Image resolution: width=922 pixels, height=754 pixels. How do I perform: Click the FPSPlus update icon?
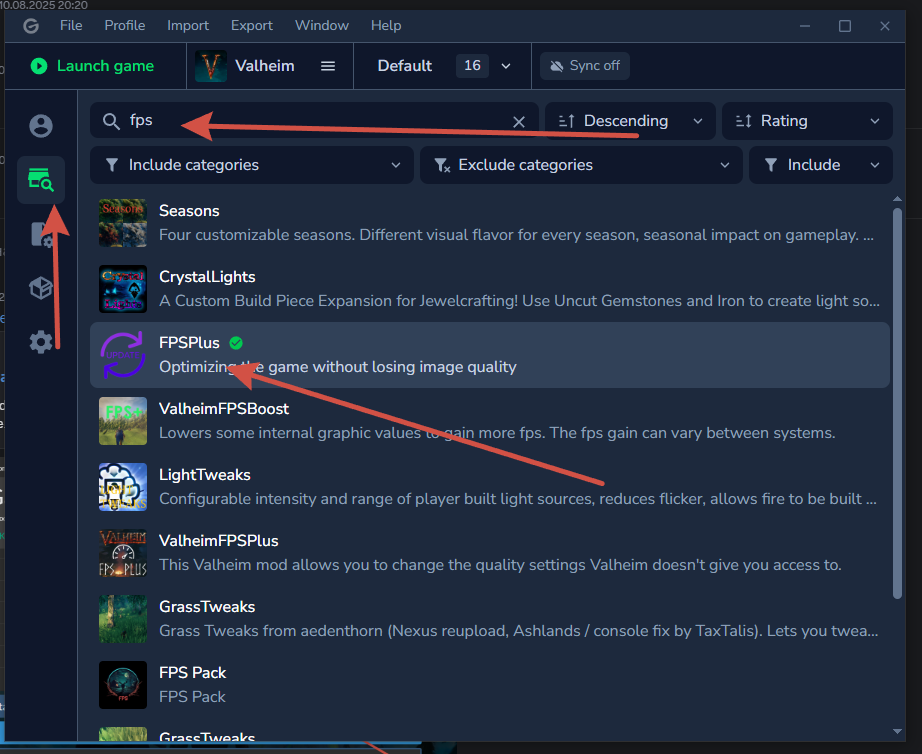point(123,355)
